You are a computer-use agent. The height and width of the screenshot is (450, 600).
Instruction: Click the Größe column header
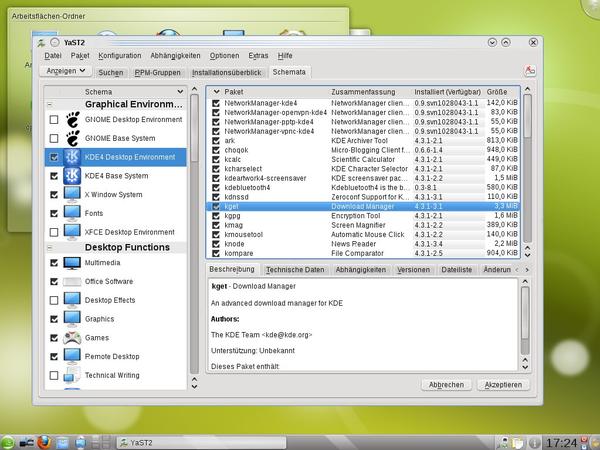click(x=502, y=92)
